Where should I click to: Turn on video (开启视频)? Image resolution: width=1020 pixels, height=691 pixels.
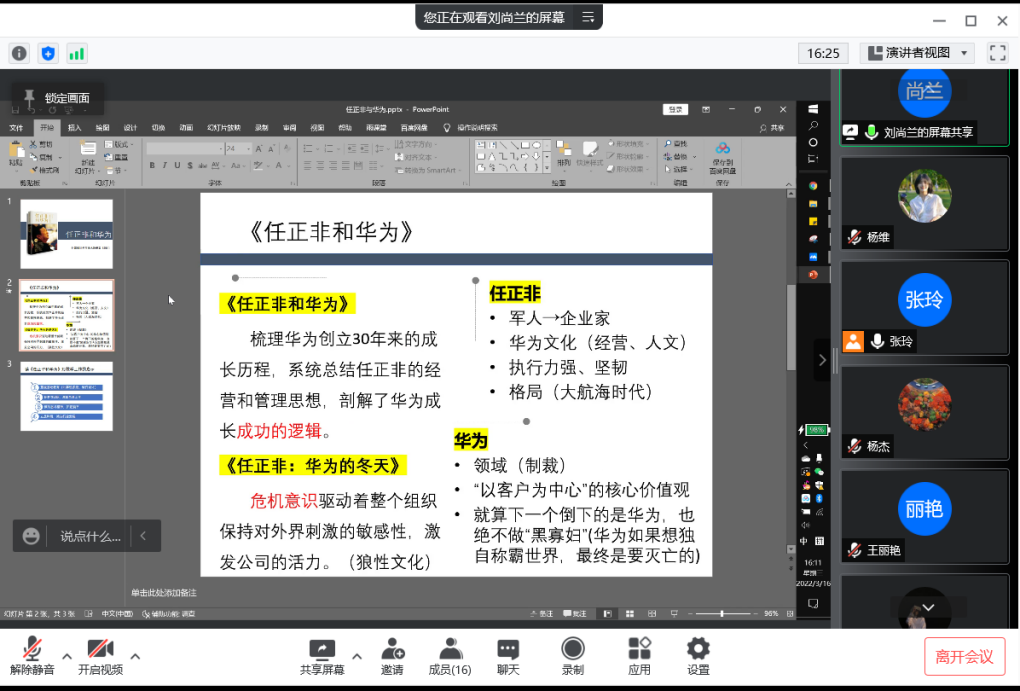click(x=100, y=656)
